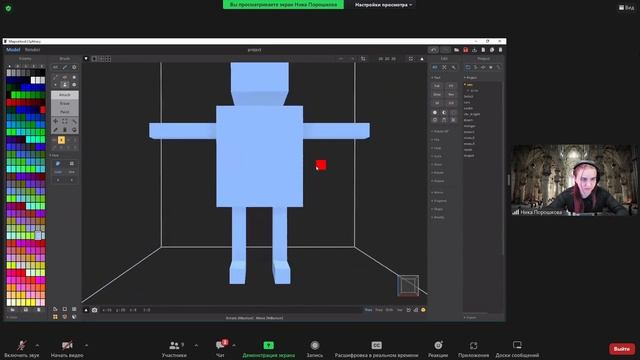Open project folder icon in top toolbar
640x360 pixels.
[x=457, y=50]
